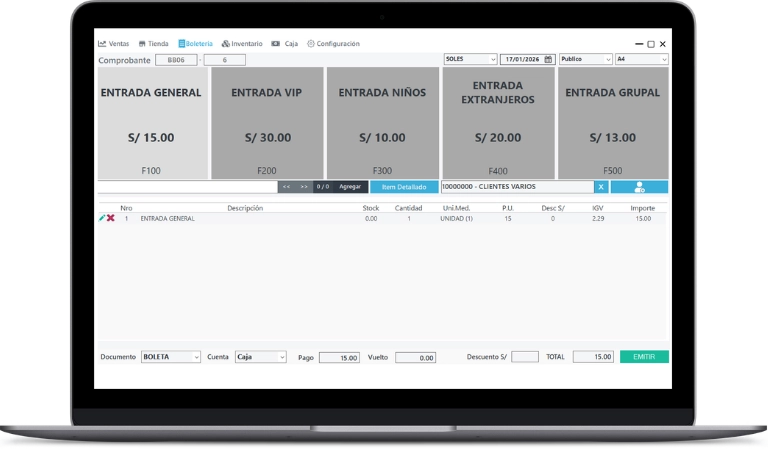Image resolution: width=768 pixels, height=451 pixels.
Task: Select the ENTRADA GENERAL ticket tile
Action: click(153, 123)
